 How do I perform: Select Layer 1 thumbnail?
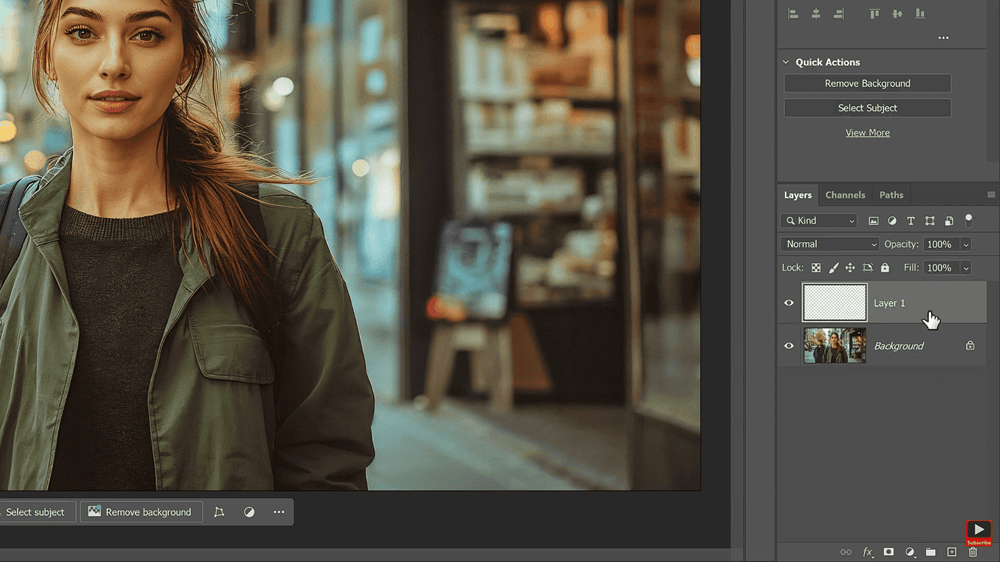click(x=834, y=302)
